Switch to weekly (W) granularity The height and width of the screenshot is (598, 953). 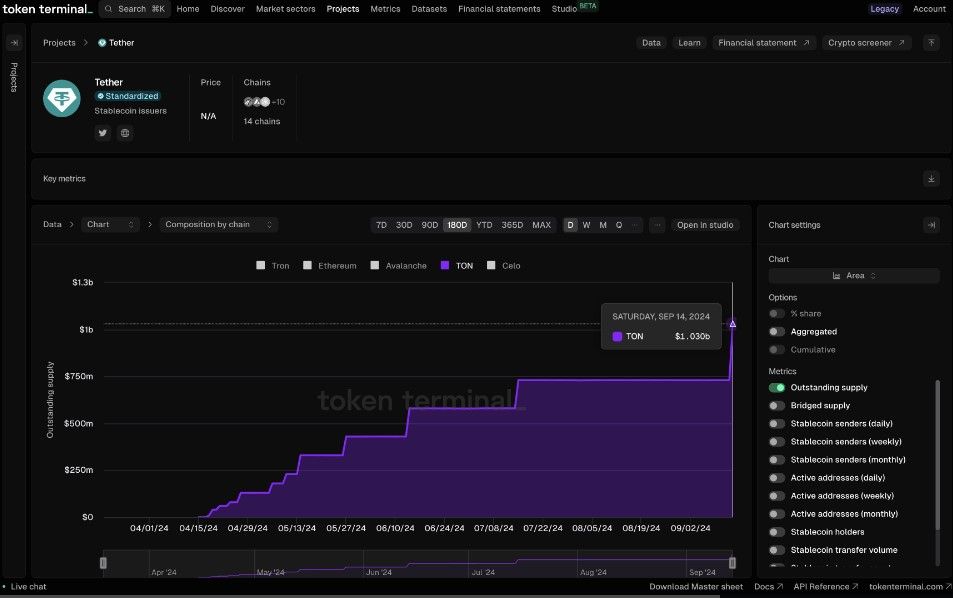(x=587, y=225)
